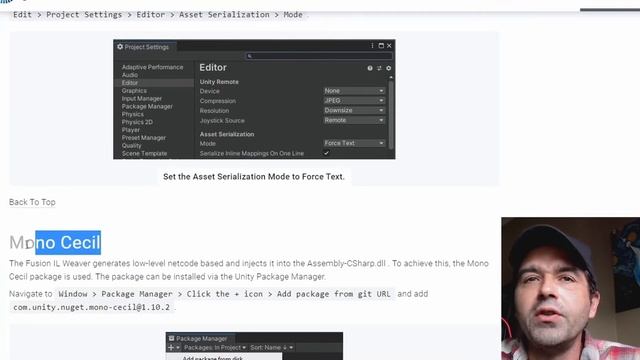The height and width of the screenshot is (360, 640).
Task: Click the Back To Top link
Action: pyautogui.click(x=32, y=202)
